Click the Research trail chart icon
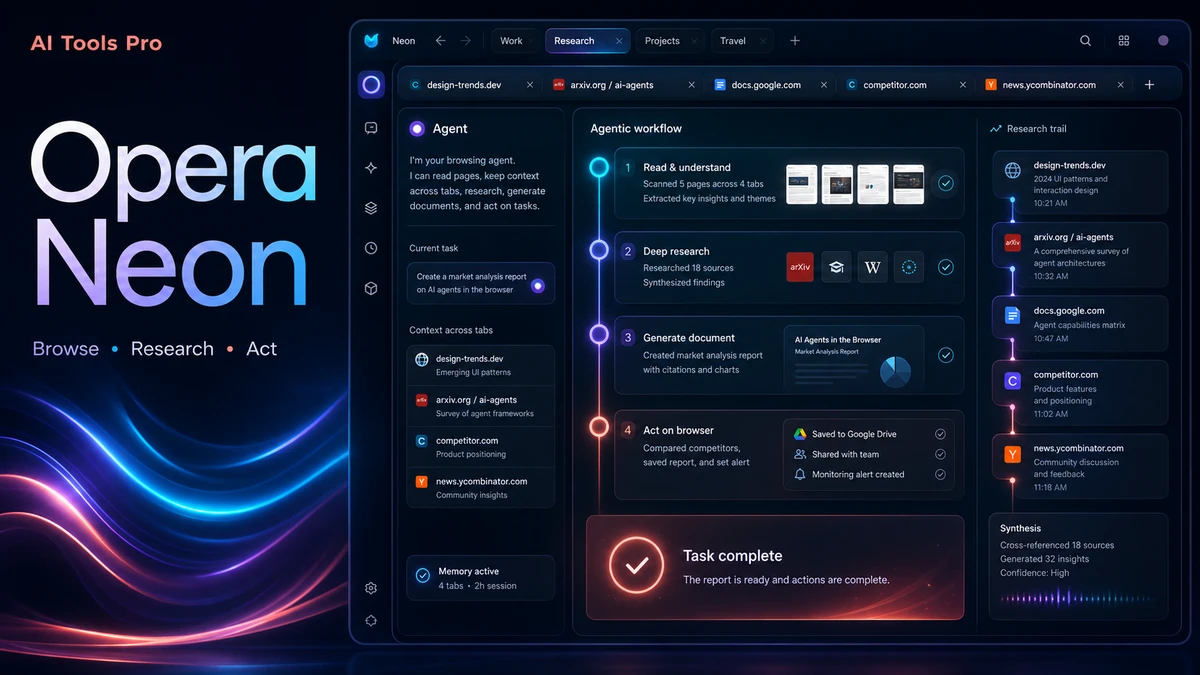The height and width of the screenshot is (675, 1200). (x=996, y=129)
